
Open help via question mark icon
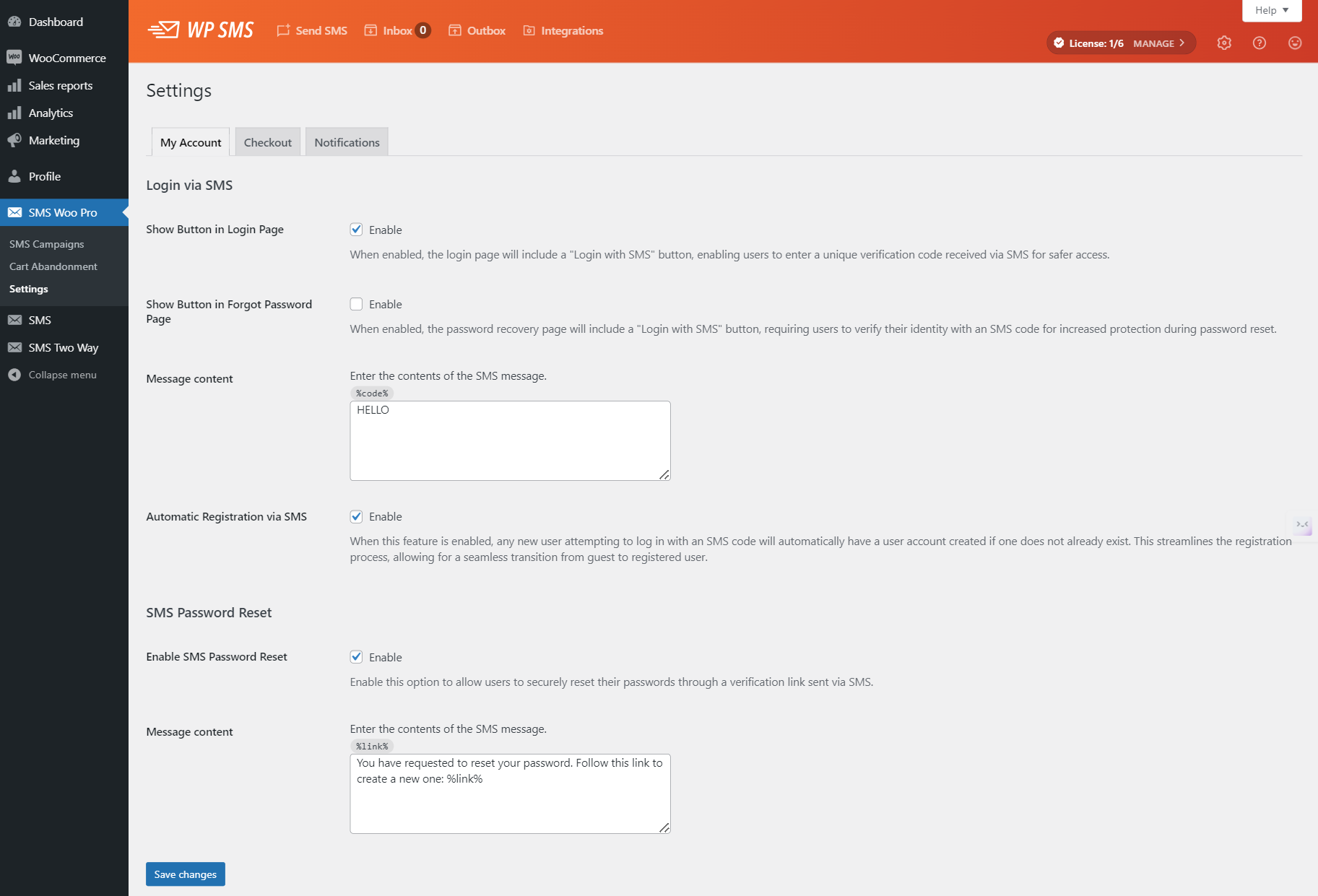(1260, 43)
